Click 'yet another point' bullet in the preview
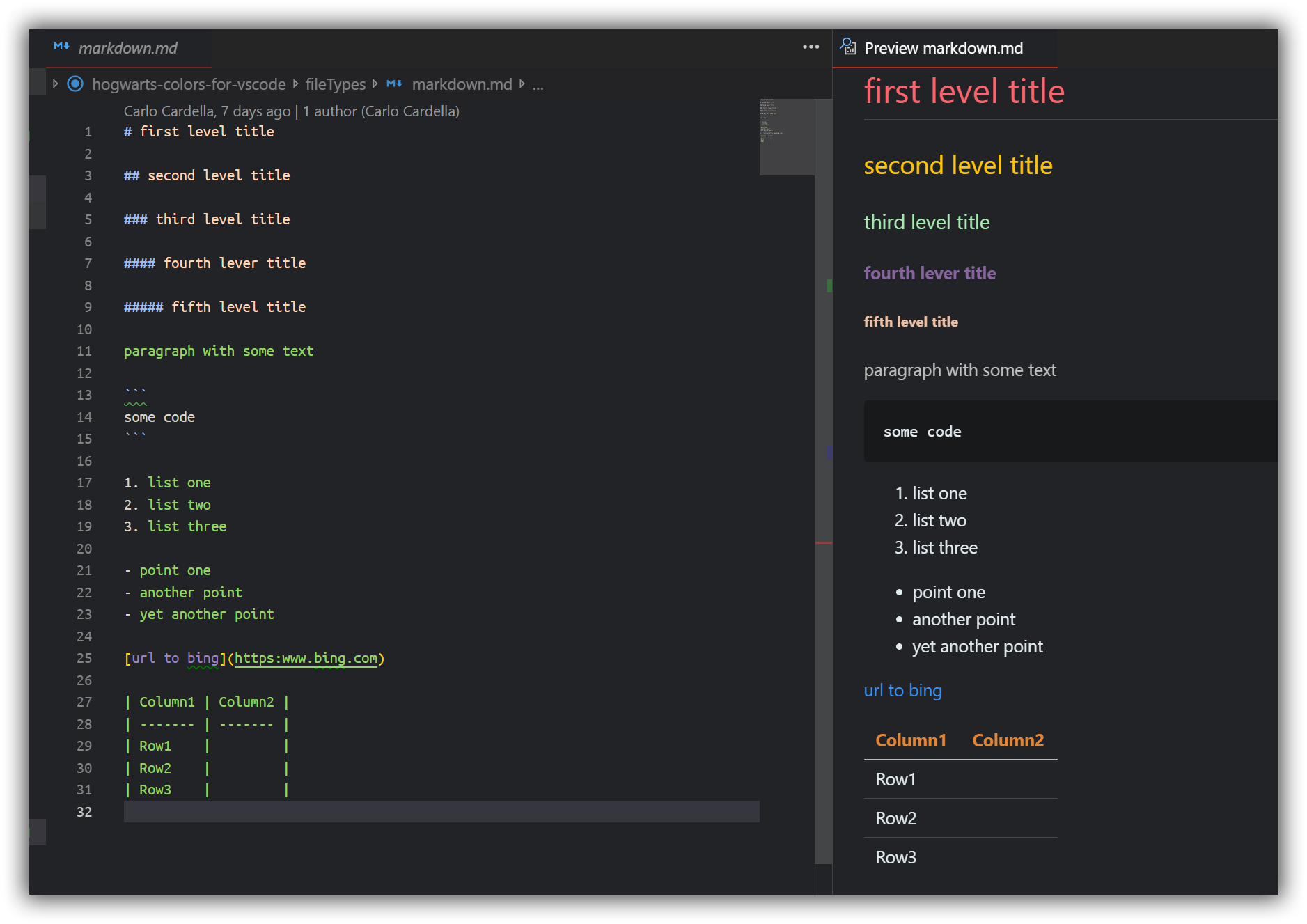 [x=977, y=647]
